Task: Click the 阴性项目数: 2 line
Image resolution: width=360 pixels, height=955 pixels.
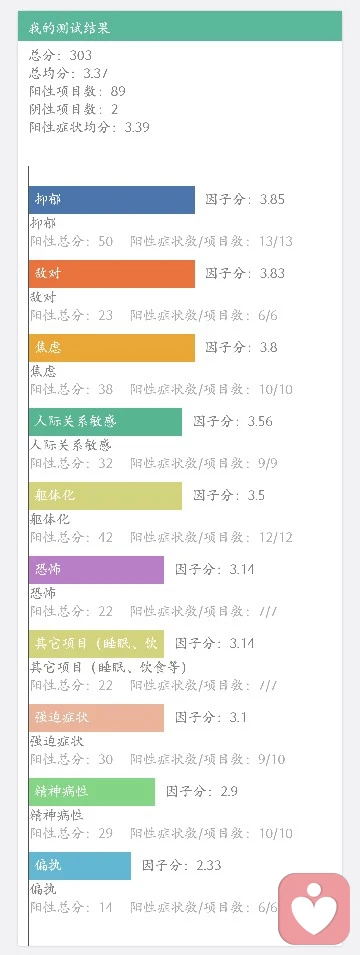Action: [x=73, y=110]
